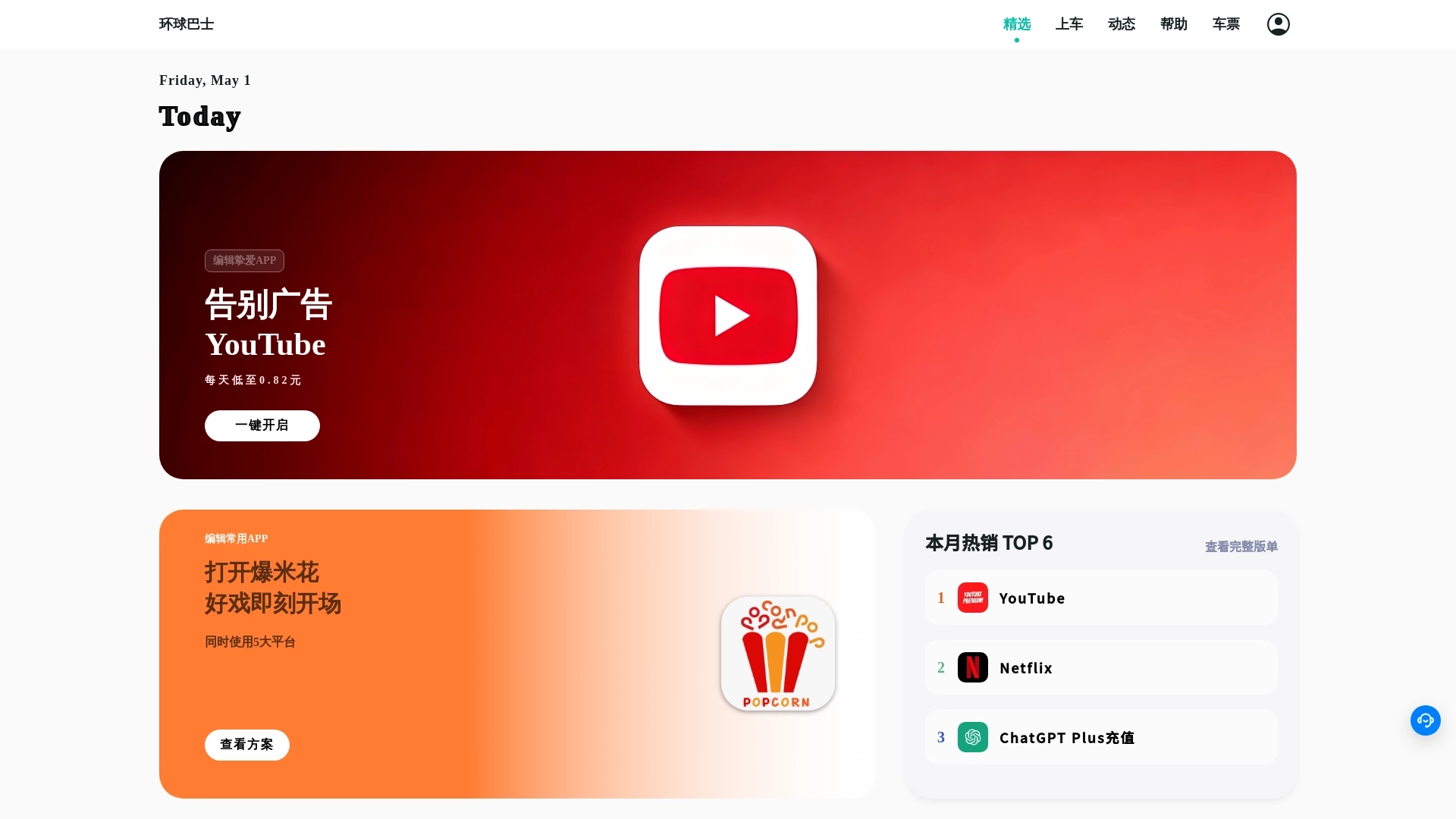Open the user account profile icon

(1278, 24)
